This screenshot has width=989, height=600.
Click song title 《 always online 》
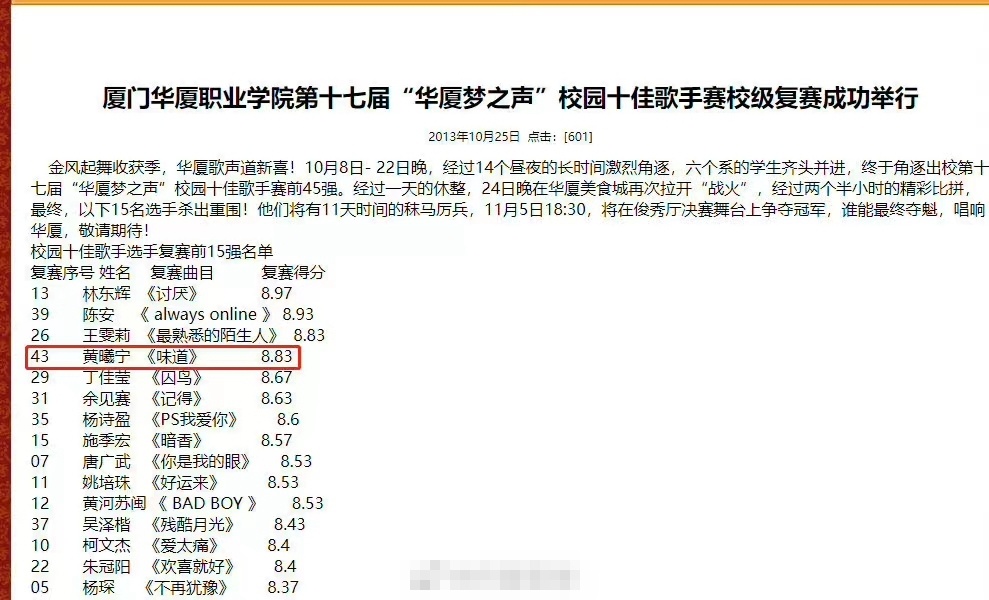click(x=206, y=314)
